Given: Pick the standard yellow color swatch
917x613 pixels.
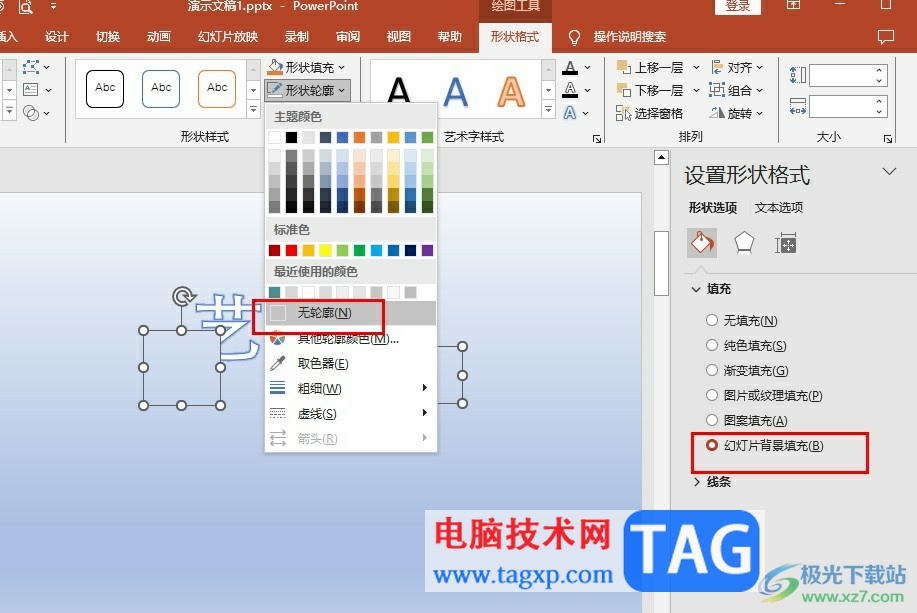Looking at the screenshot, I should pyautogui.click(x=325, y=250).
